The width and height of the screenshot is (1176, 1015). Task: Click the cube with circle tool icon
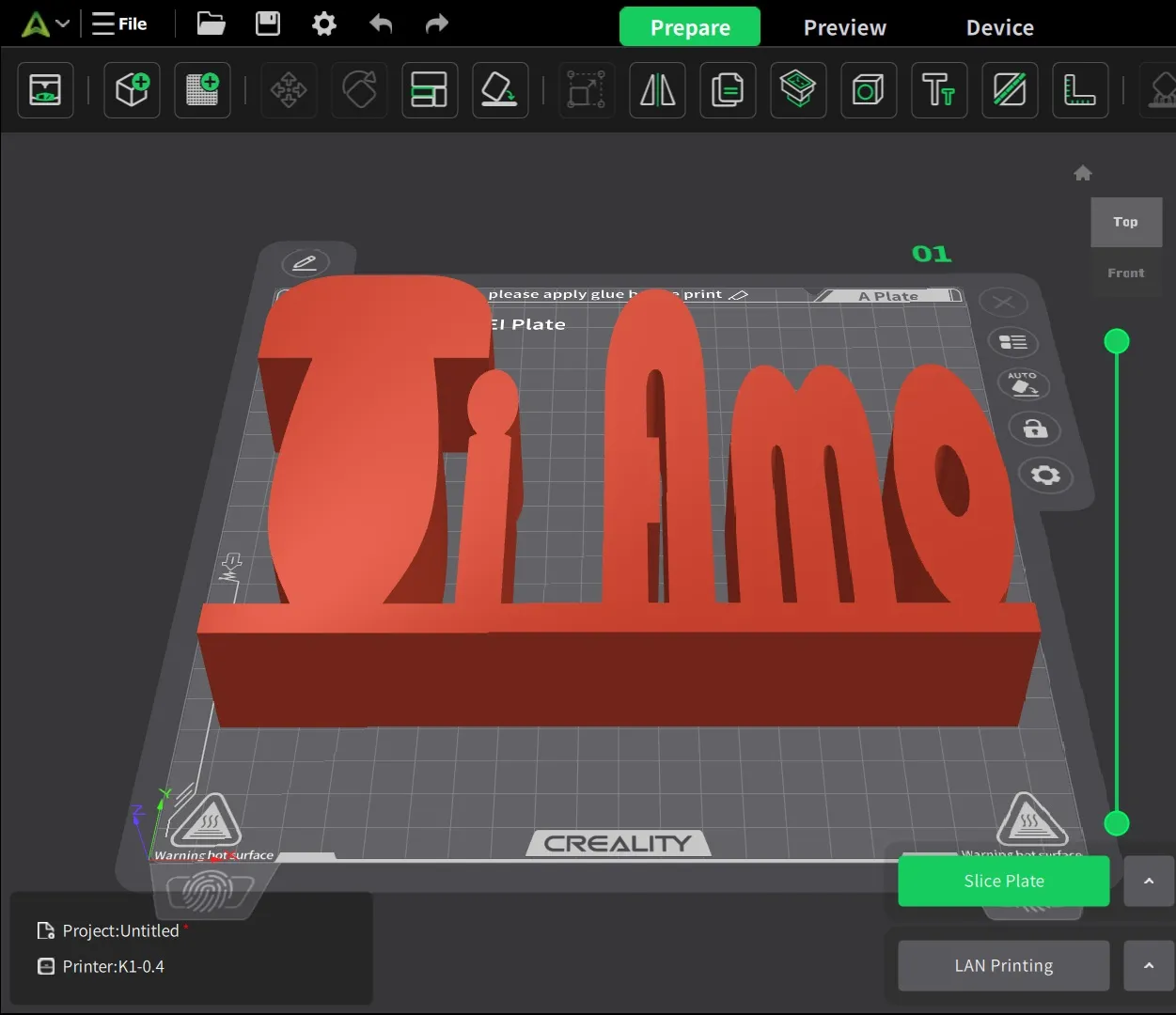tap(869, 90)
